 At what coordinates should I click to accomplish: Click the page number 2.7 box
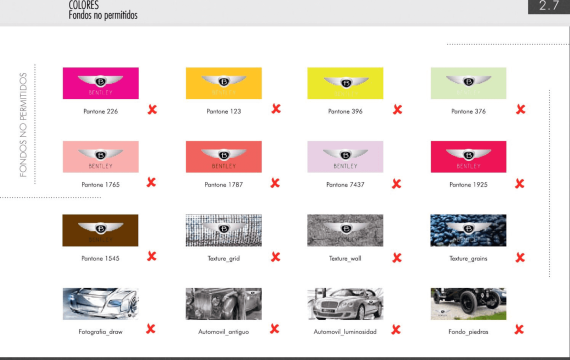pos(549,7)
